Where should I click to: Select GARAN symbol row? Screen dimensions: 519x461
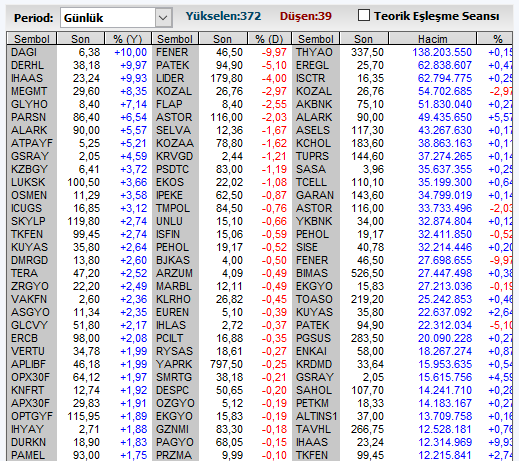[x=315, y=195]
